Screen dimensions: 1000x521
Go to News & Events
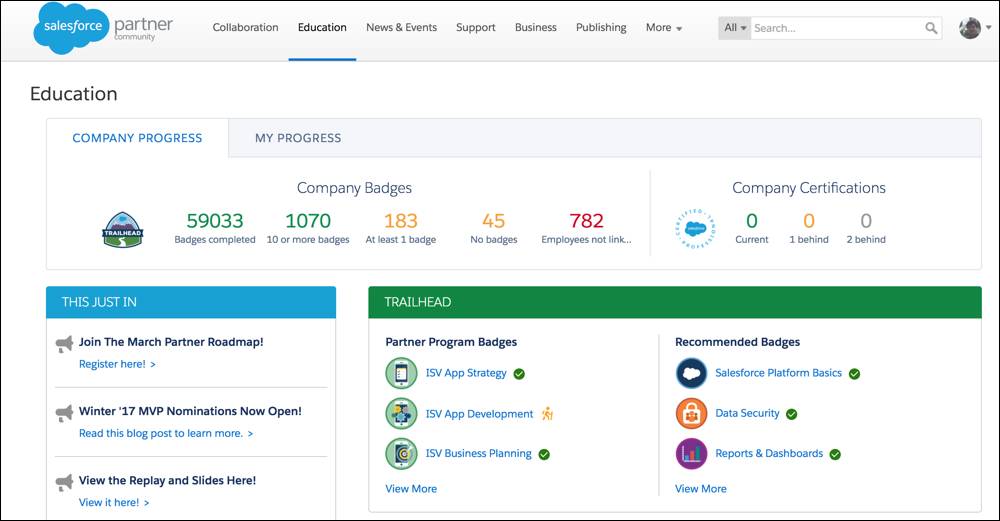coord(401,27)
